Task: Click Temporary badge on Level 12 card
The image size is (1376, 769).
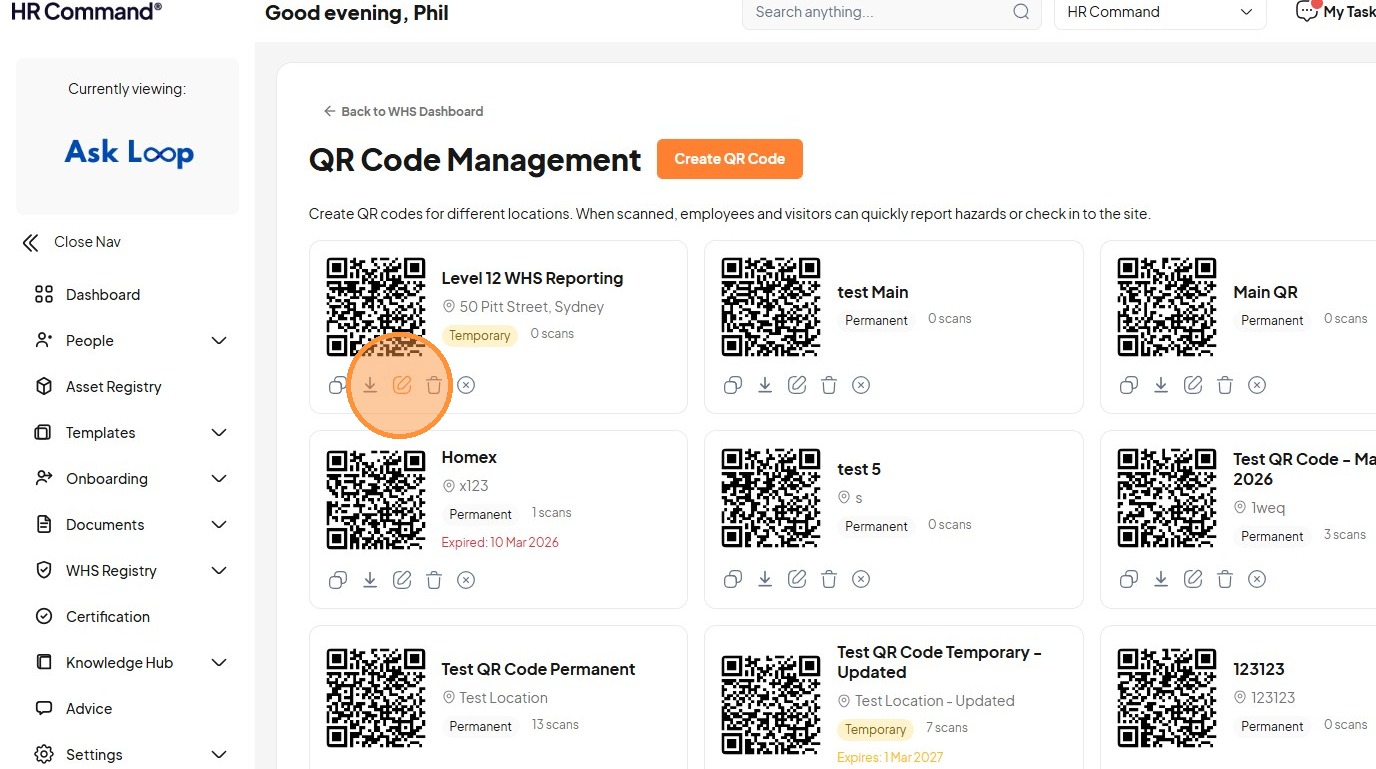Action: pos(479,336)
